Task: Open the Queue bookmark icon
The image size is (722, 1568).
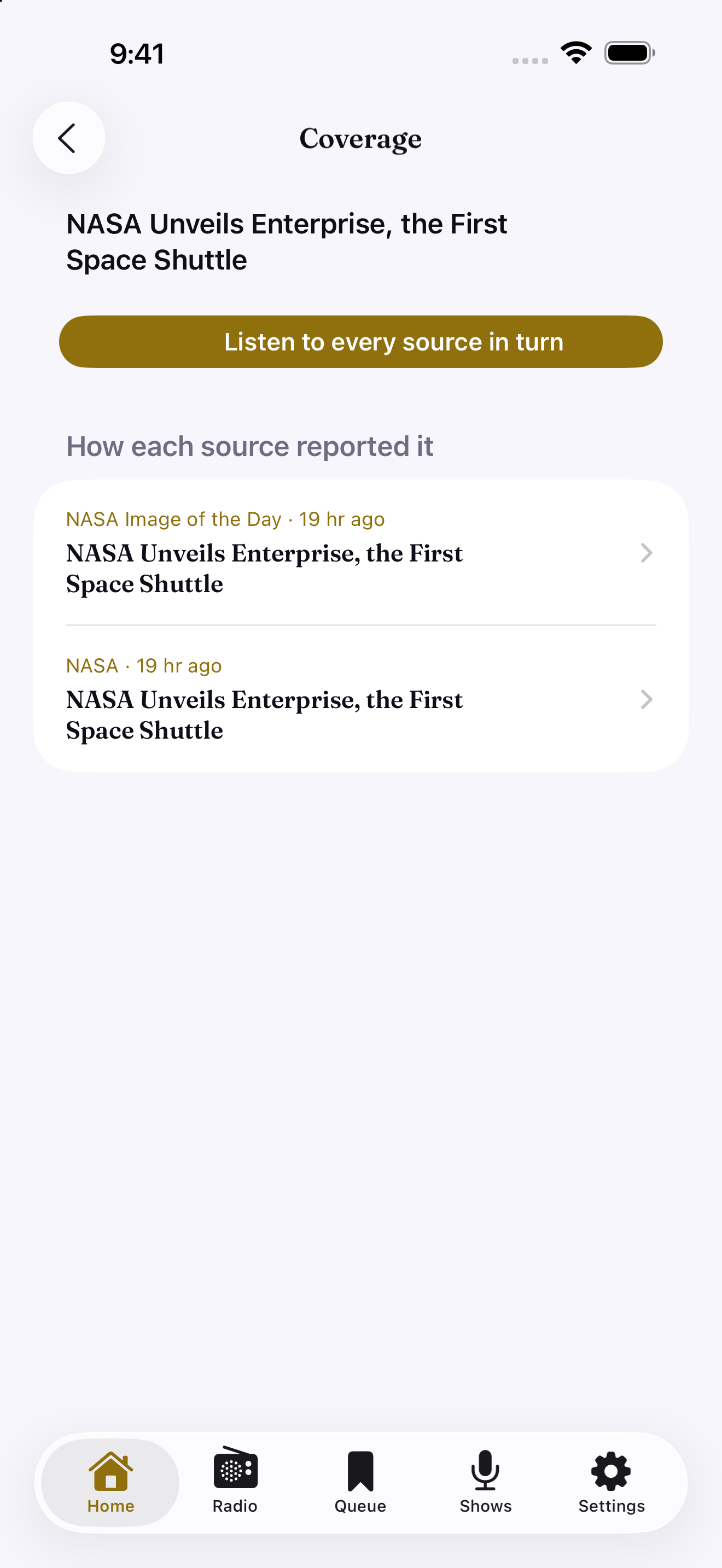Action: (360, 1471)
